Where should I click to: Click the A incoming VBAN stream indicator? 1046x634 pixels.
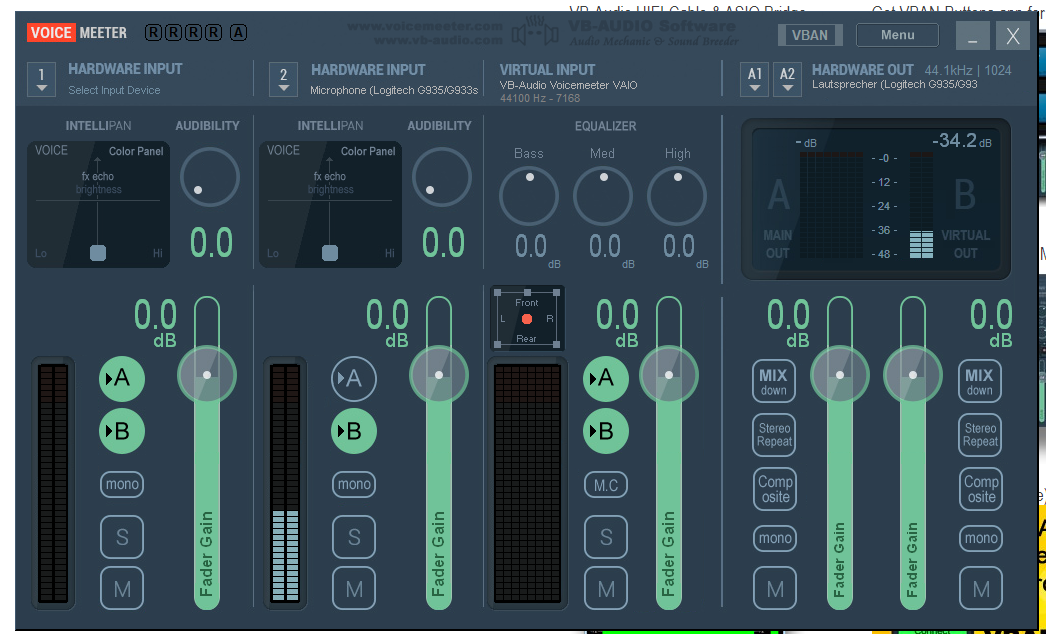(x=238, y=32)
